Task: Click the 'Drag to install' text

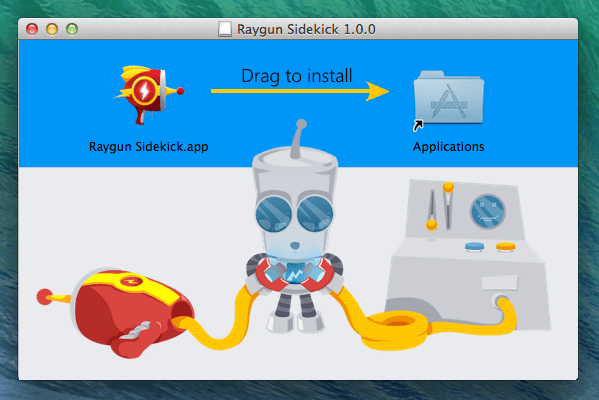Action: [x=297, y=76]
